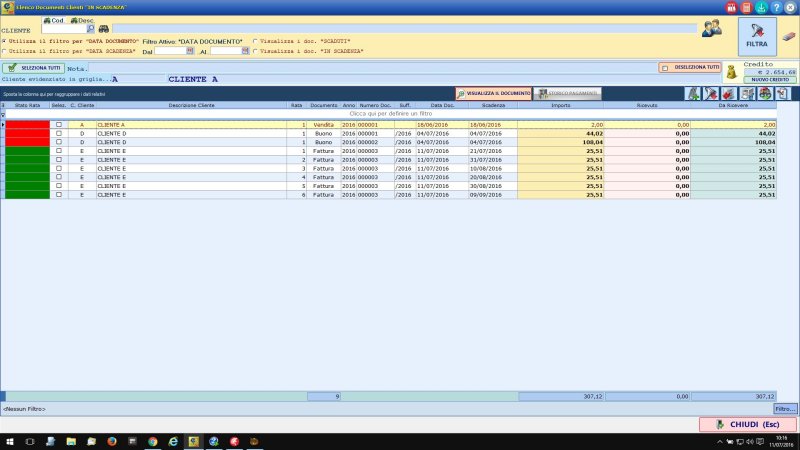Tick checkbox for CLIENTE E rata 1
Screen dimensions: 800x450
(59, 151)
